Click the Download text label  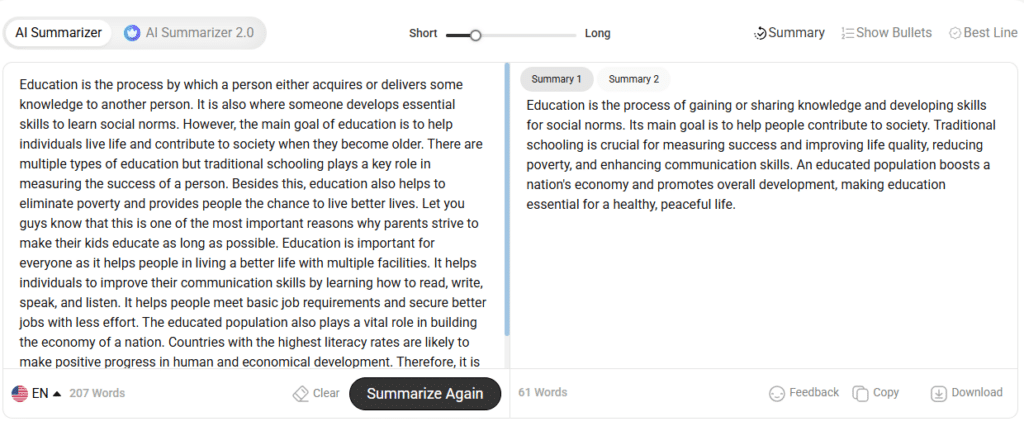click(x=977, y=393)
